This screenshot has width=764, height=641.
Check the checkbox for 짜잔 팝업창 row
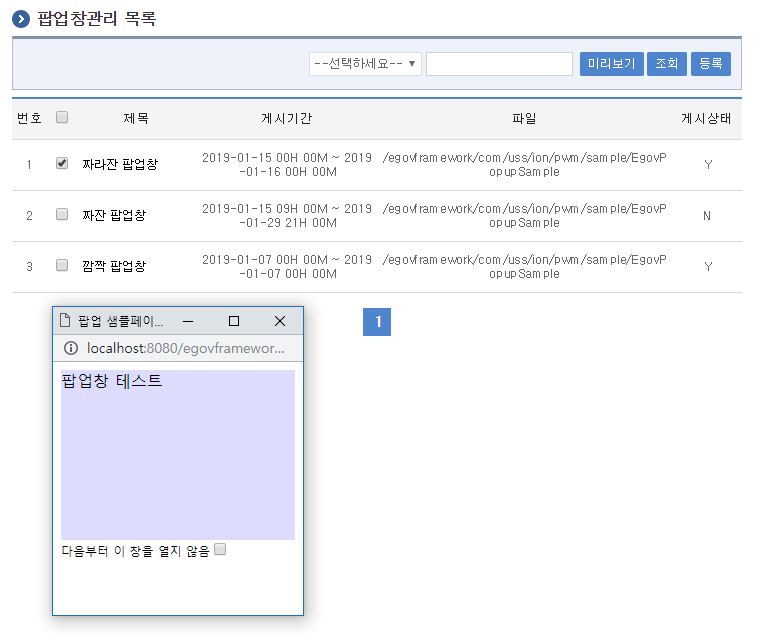tap(62, 214)
